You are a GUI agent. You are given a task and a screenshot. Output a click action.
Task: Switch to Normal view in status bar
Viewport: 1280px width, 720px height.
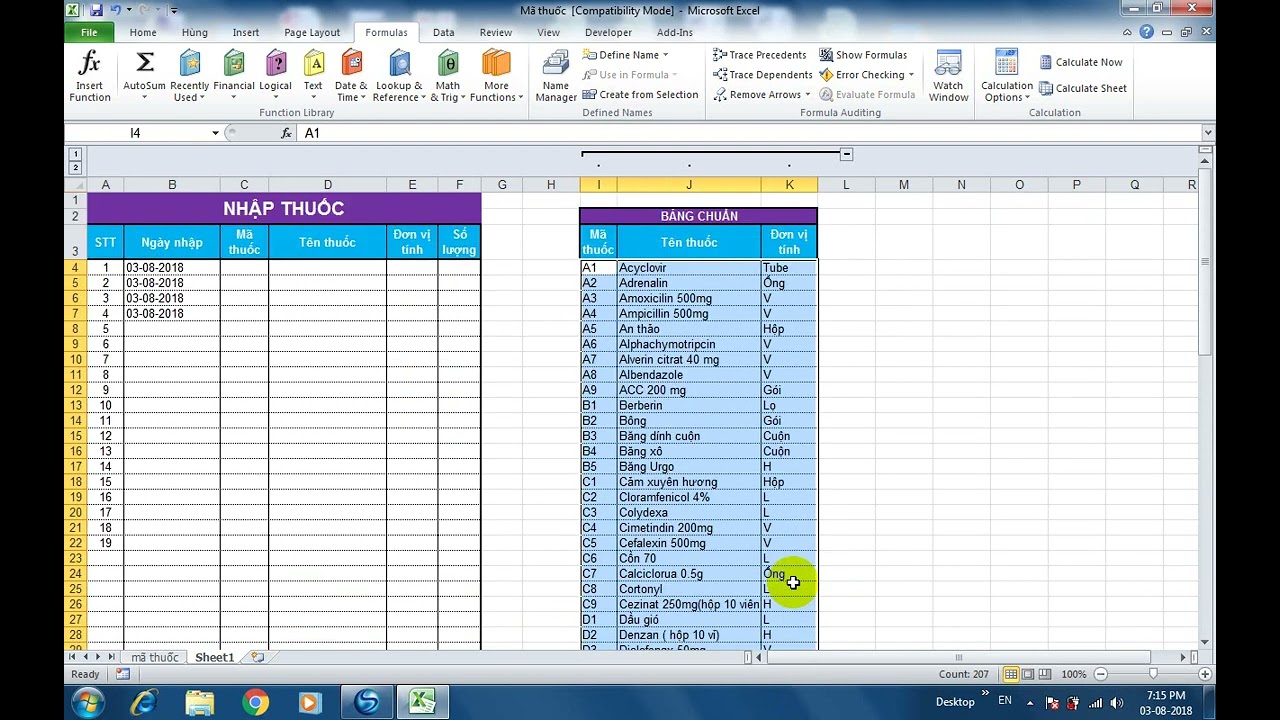(1011, 674)
